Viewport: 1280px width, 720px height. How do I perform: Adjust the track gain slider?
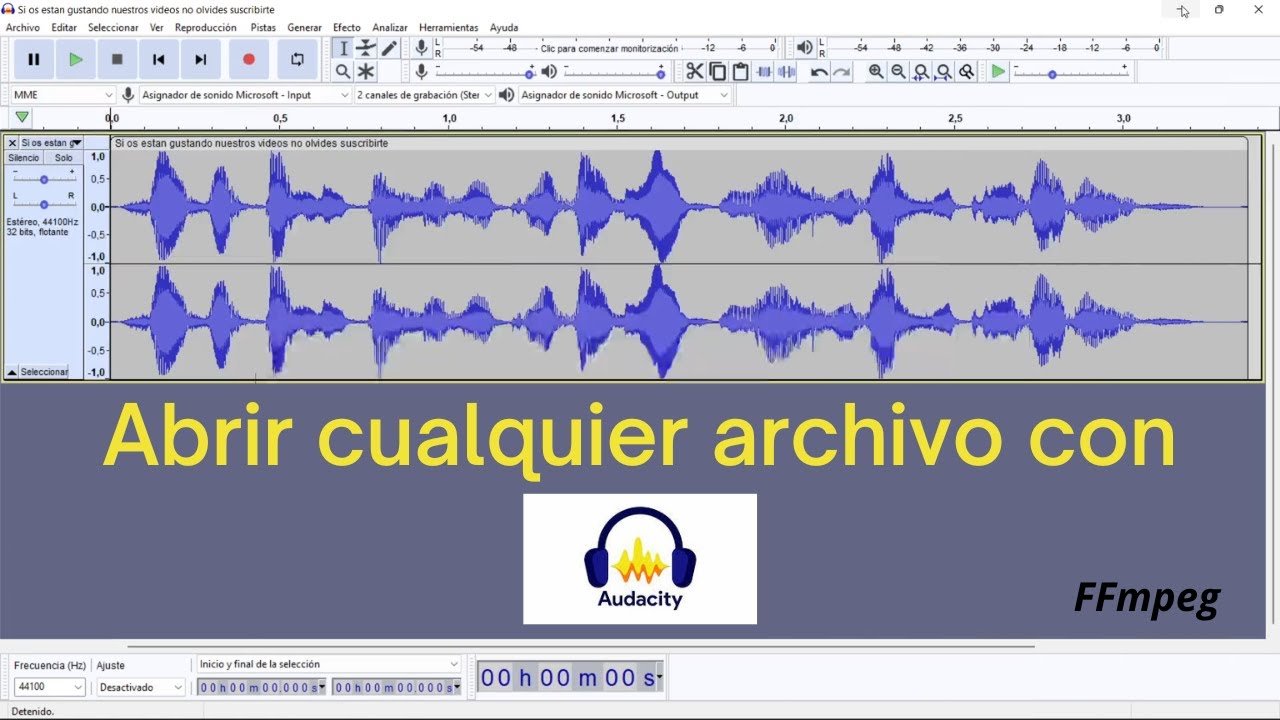pos(44,178)
